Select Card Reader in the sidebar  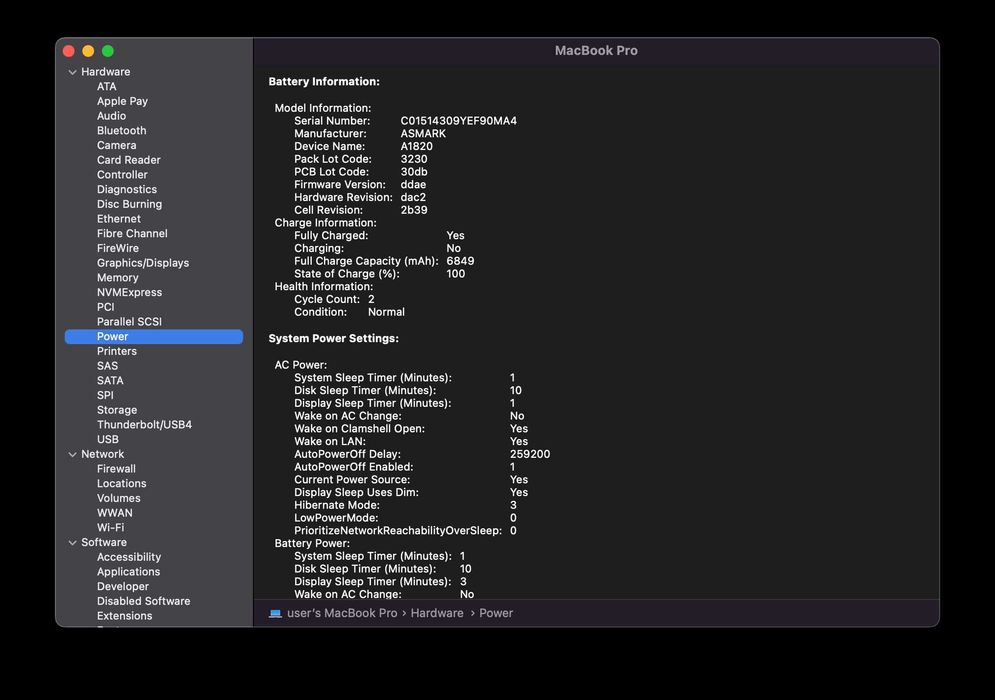pos(129,160)
